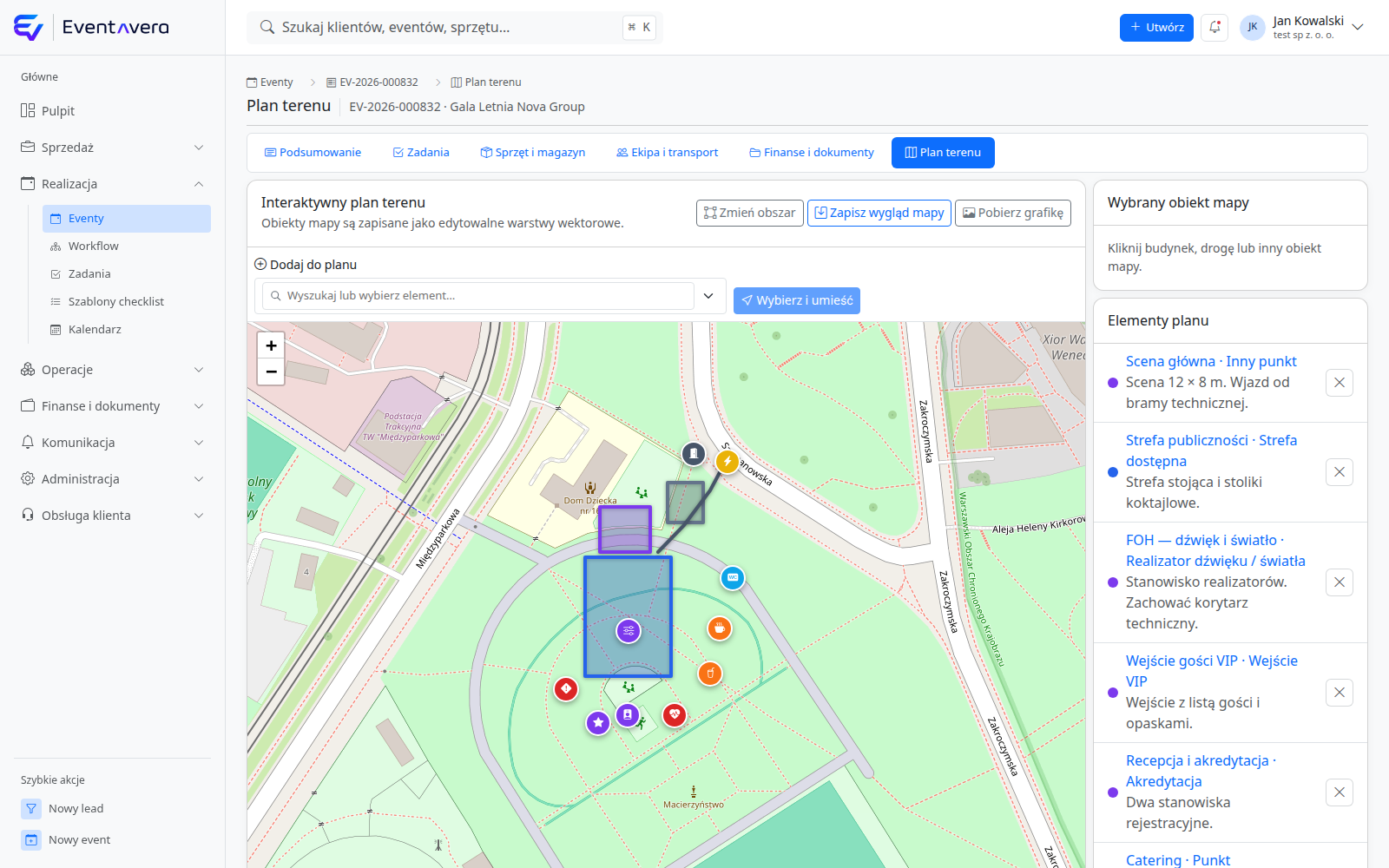Screen dimensions: 1389x868
Task: Click Wybierz i umieść button
Action: [x=797, y=300]
